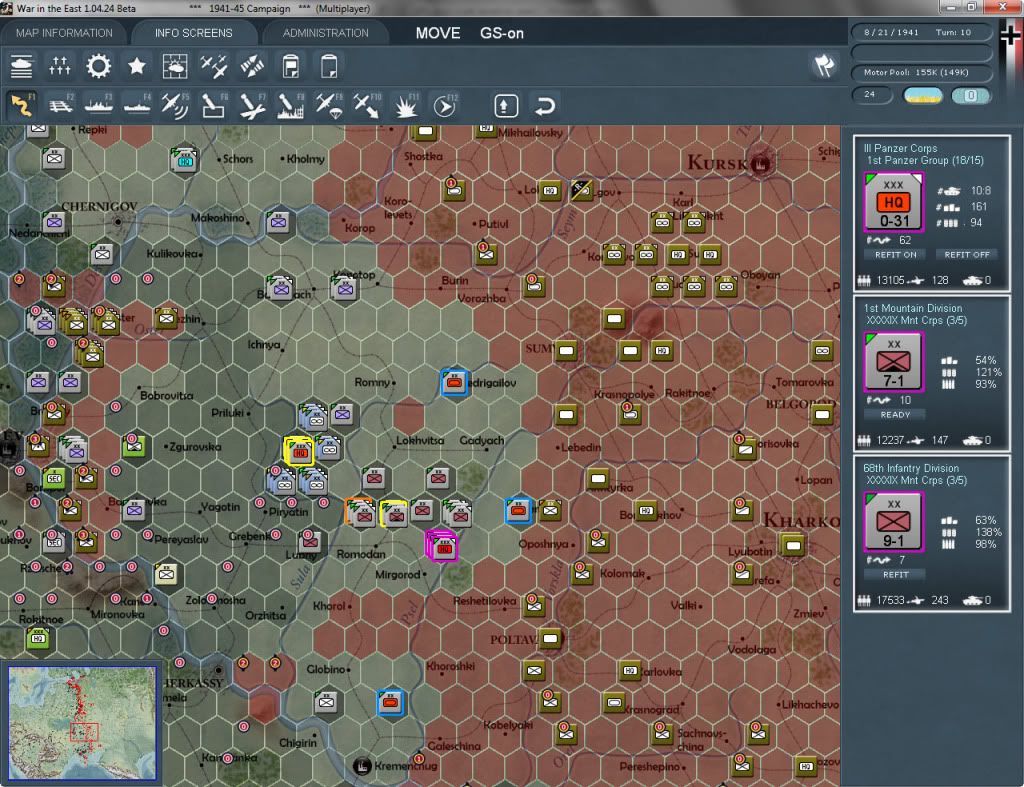The height and width of the screenshot is (787, 1024).
Task: Click the MOVE mode label
Action: coord(438,33)
